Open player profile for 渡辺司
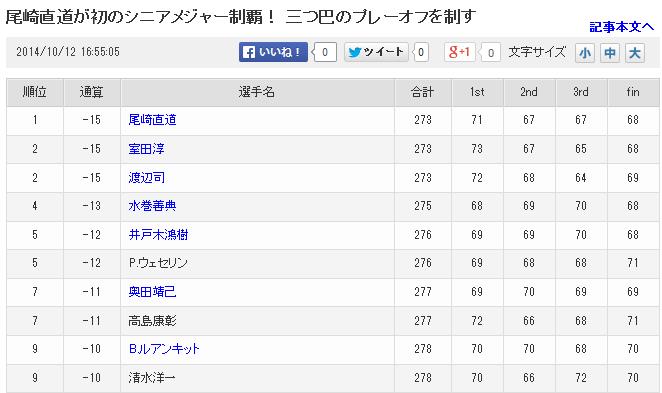 (147, 178)
